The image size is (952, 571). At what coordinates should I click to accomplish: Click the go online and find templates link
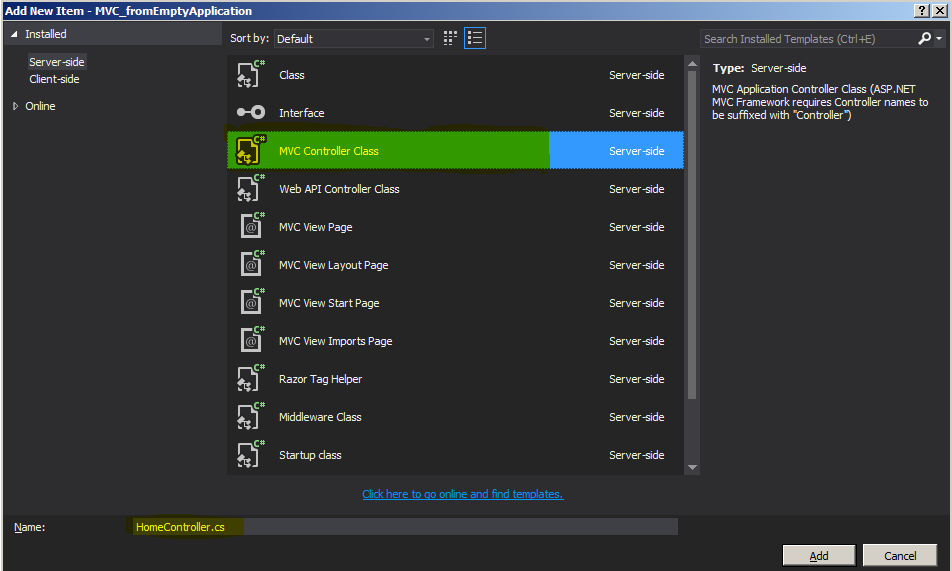463,494
